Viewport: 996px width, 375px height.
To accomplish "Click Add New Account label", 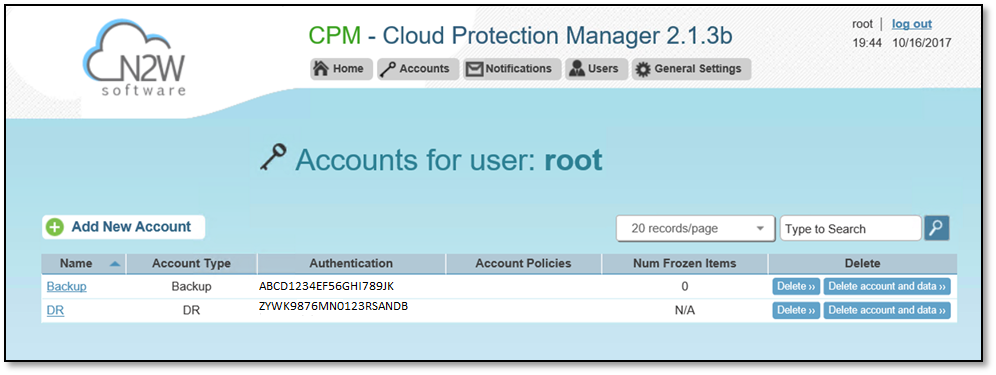I will point(131,227).
